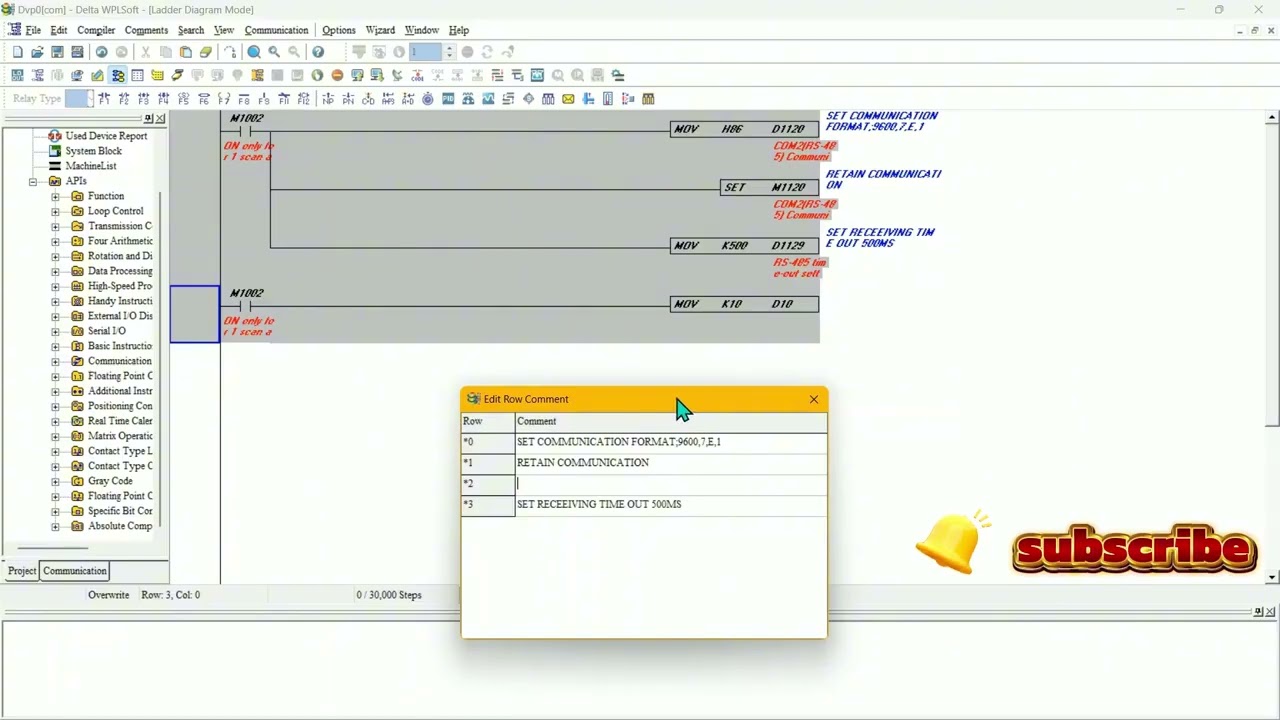Paste using the clipboard toolbar icon

coord(185,52)
